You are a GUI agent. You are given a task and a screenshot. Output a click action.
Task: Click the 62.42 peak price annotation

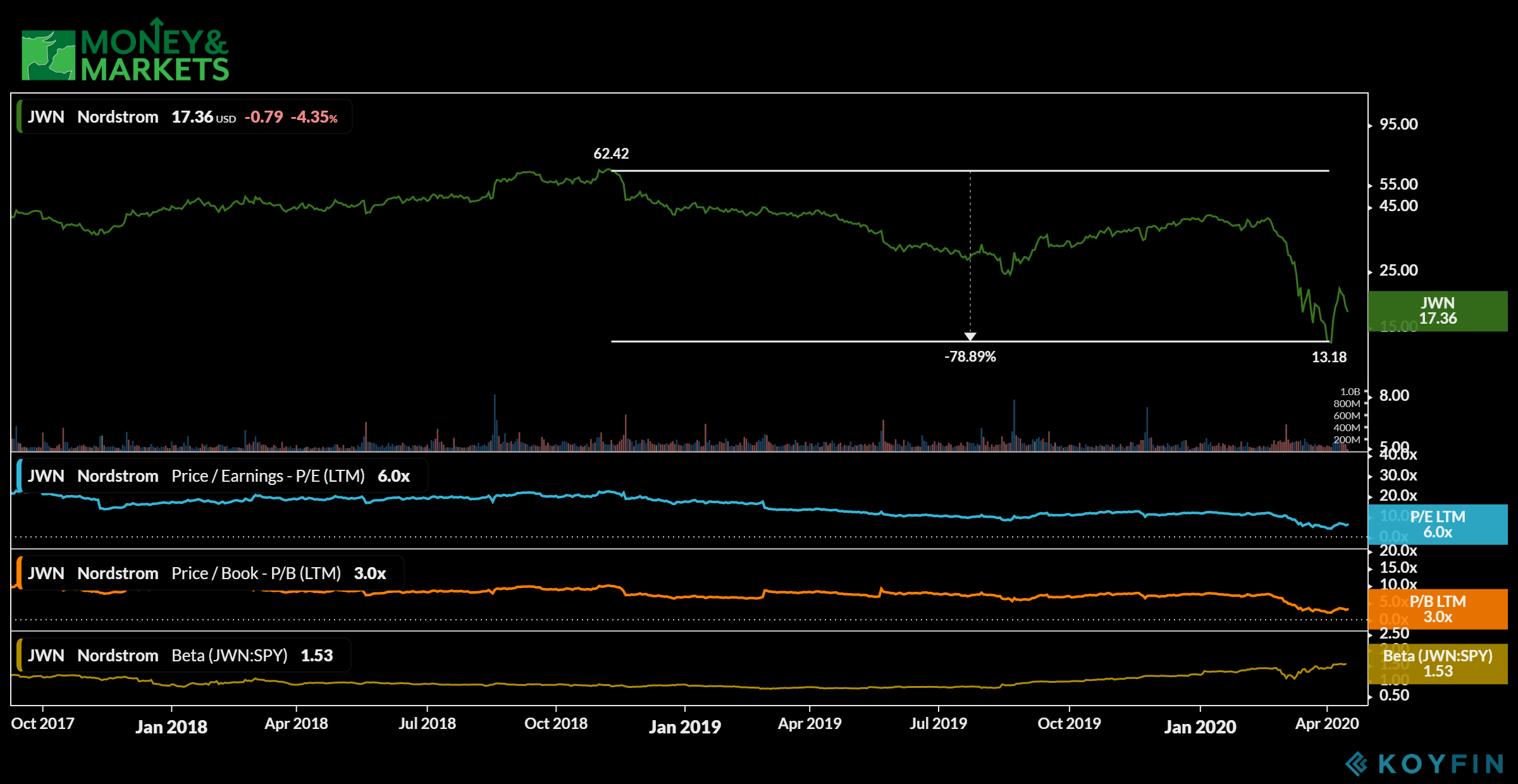(611, 154)
